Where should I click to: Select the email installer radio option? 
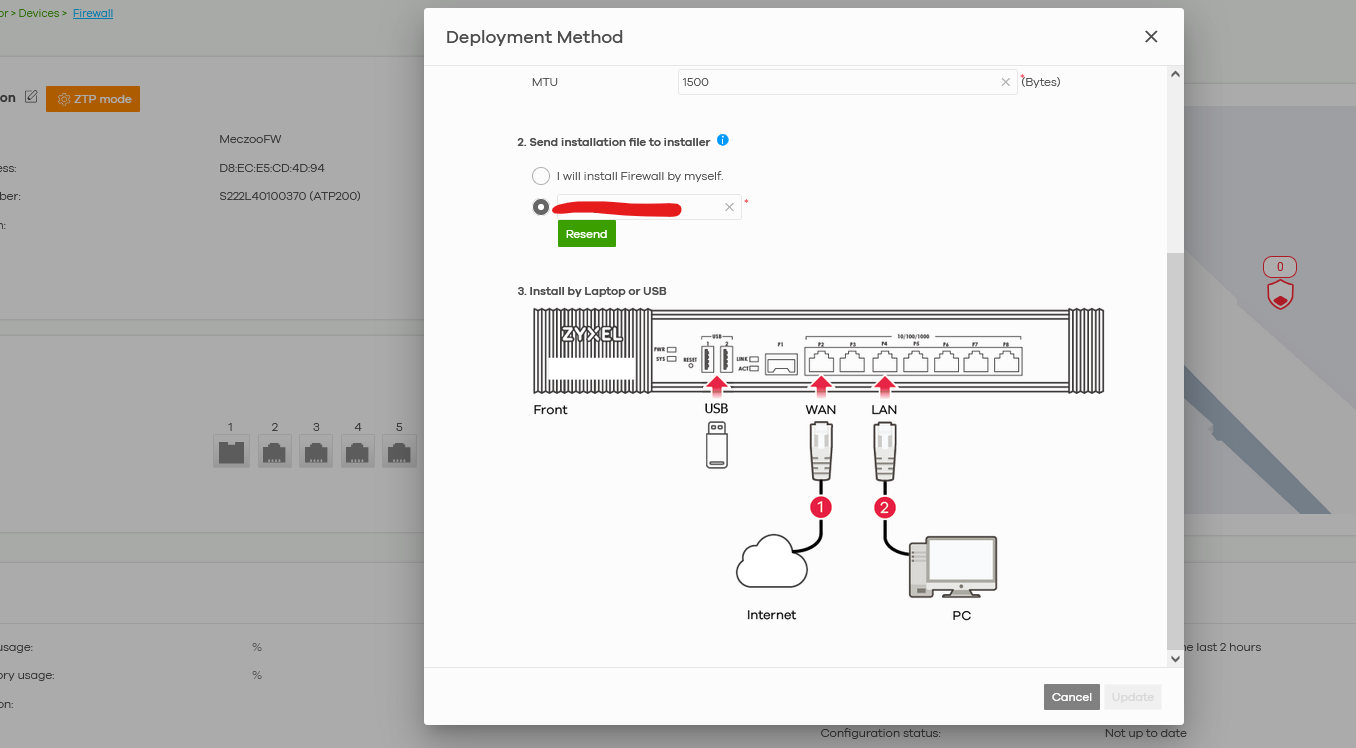click(541, 207)
